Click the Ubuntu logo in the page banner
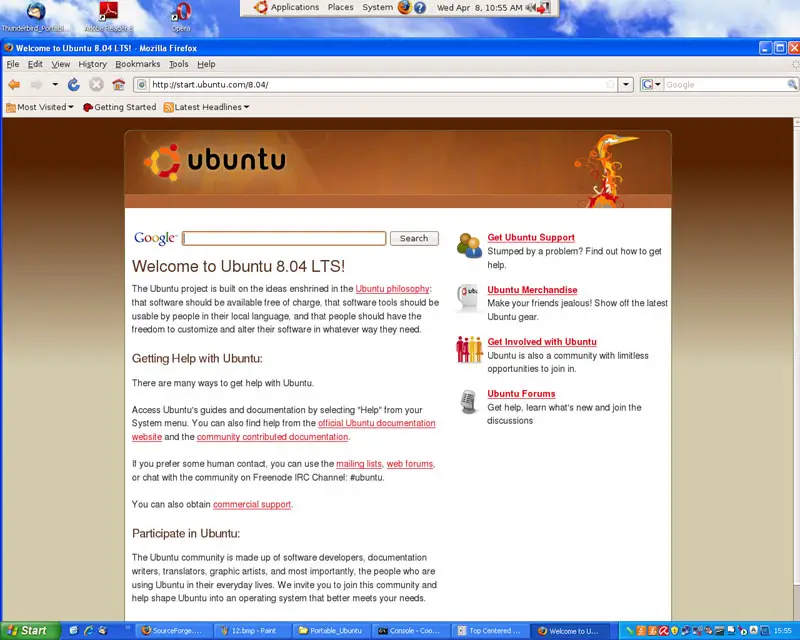Viewport: 800px width, 640px height. pos(215,162)
